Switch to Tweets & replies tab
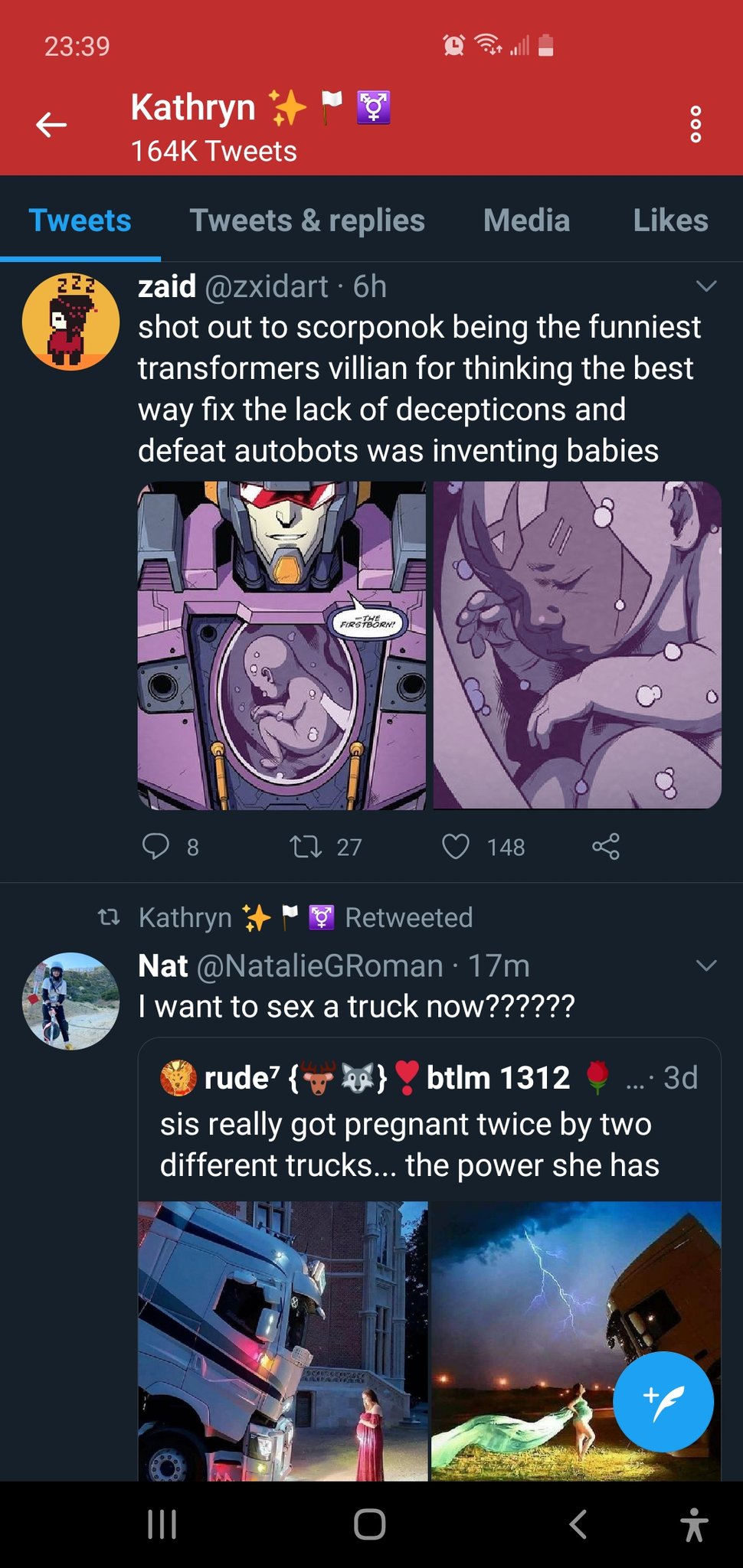Image resolution: width=743 pixels, height=1568 pixels. coord(307,220)
